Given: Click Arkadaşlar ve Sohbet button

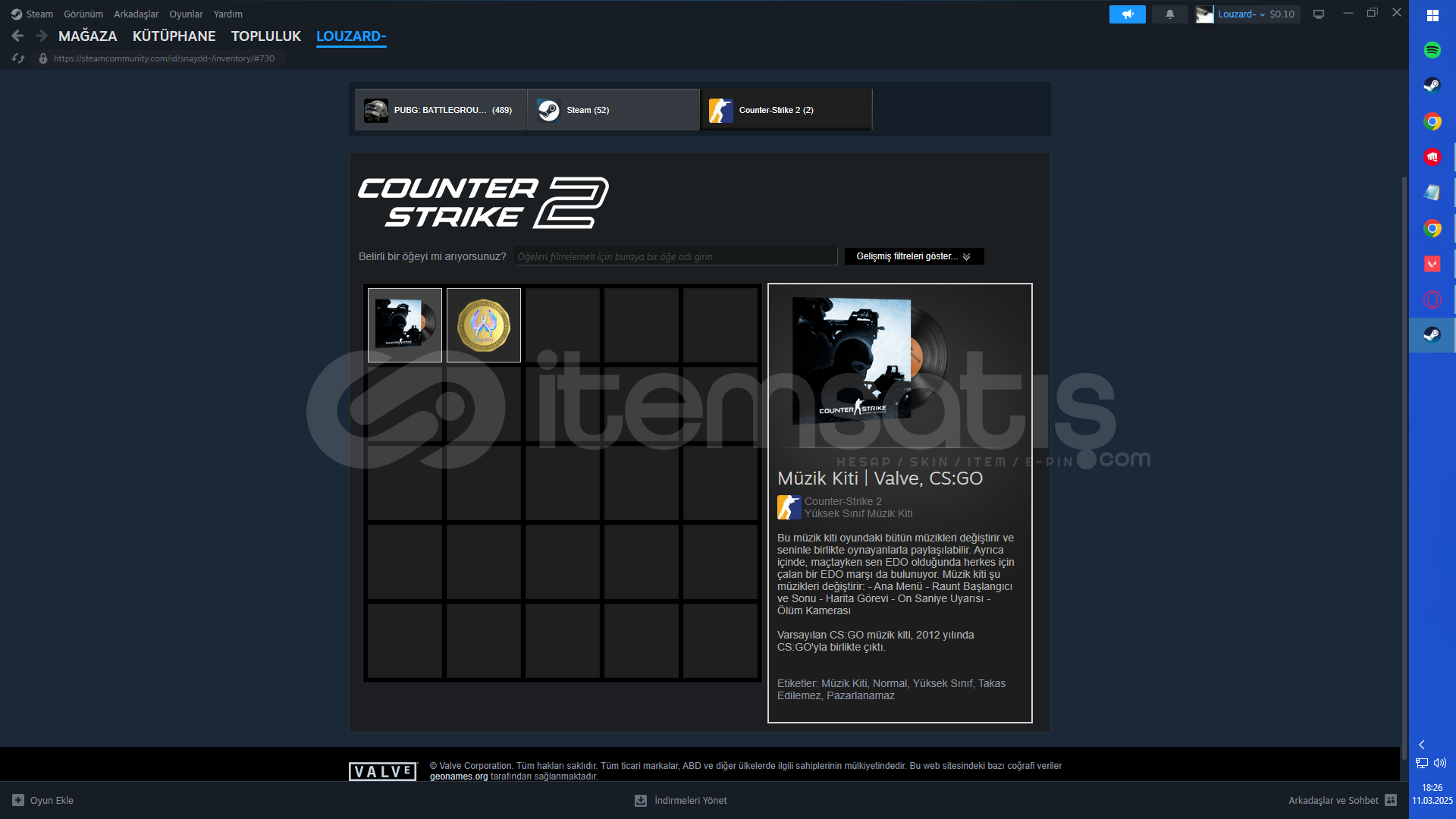Looking at the screenshot, I should tap(1342, 800).
